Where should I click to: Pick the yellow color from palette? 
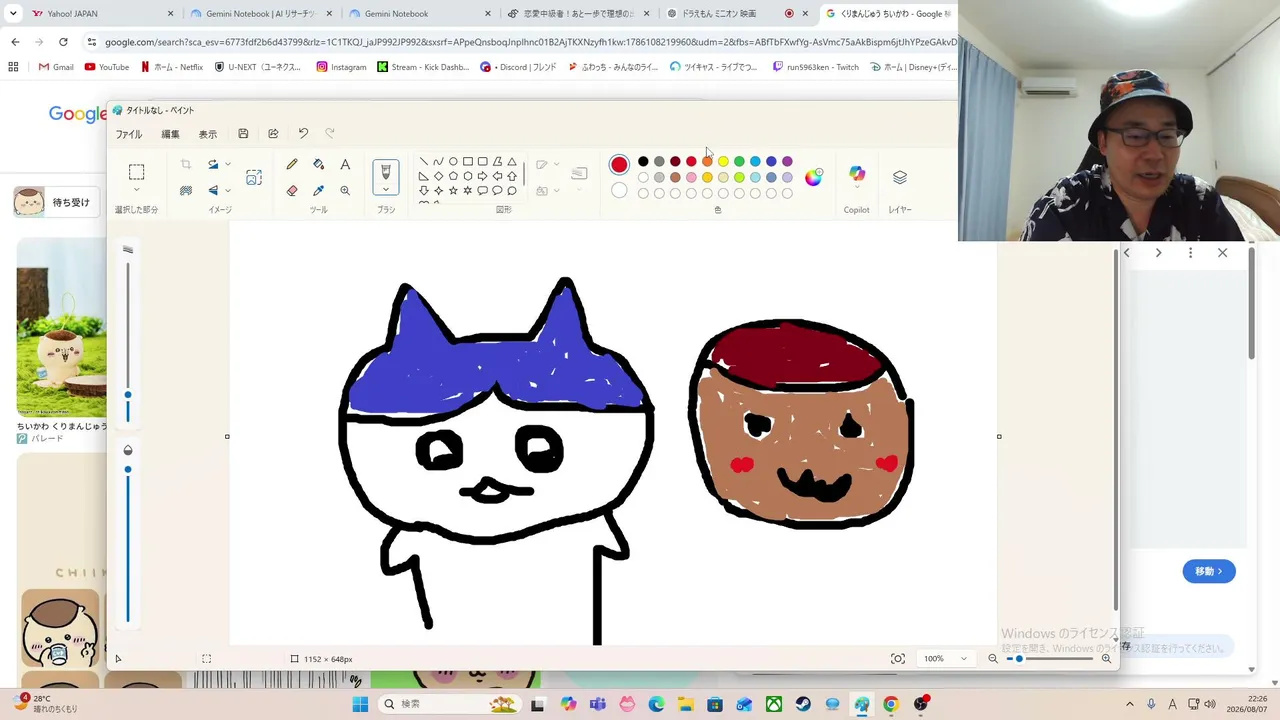(723, 161)
